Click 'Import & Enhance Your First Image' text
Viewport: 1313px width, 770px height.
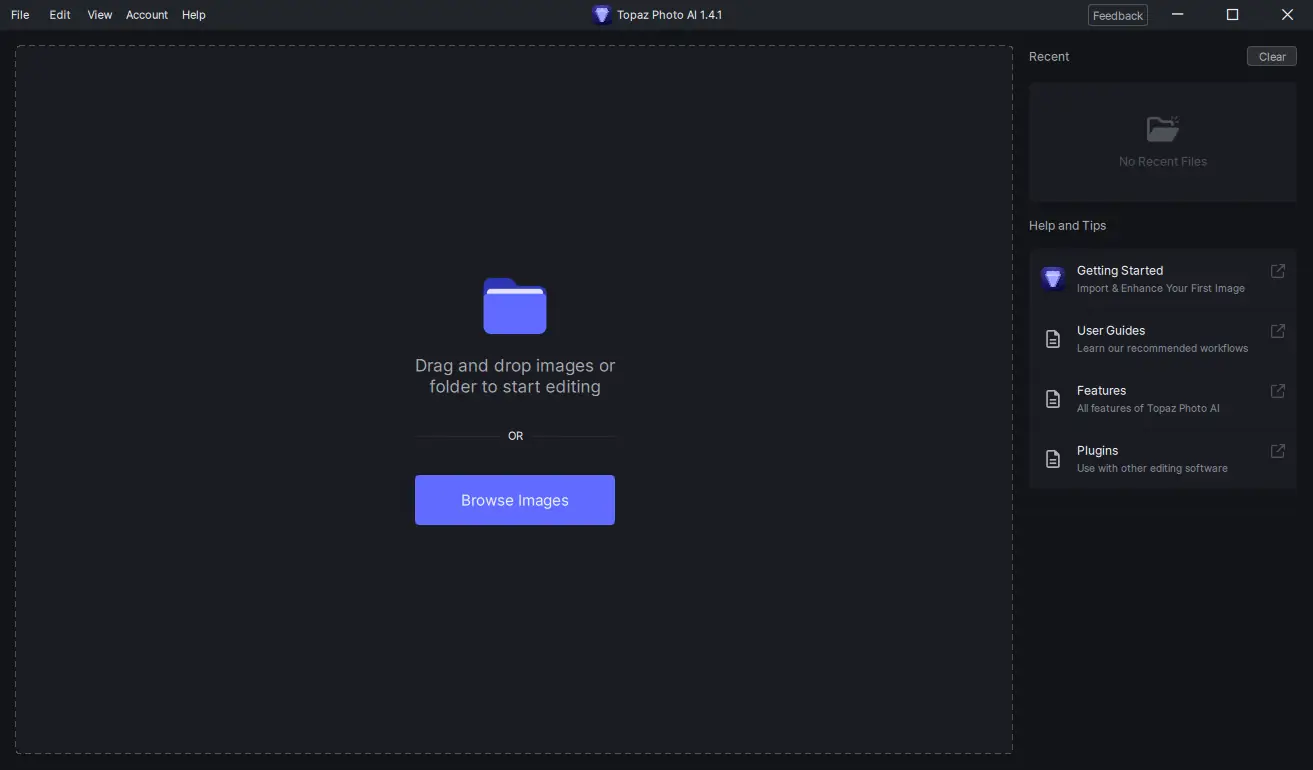point(1161,288)
